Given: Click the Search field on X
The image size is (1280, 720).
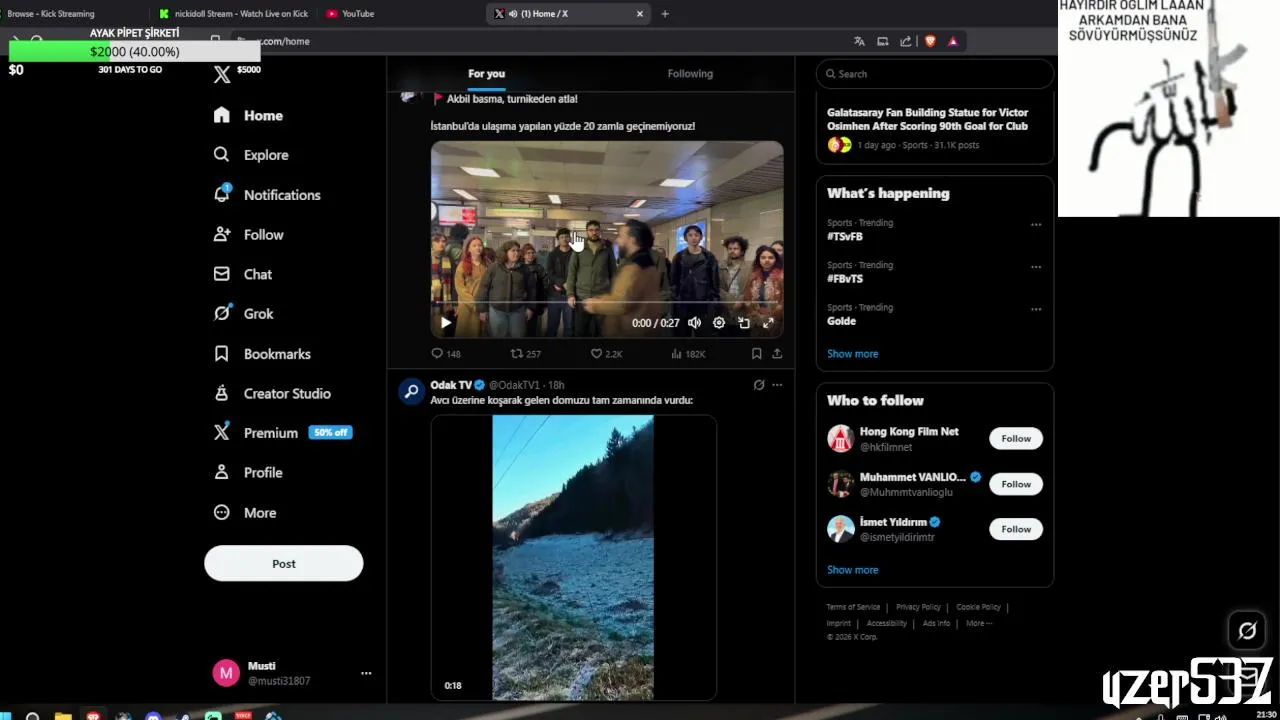Looking at the screenshot, I should (935, 74).
